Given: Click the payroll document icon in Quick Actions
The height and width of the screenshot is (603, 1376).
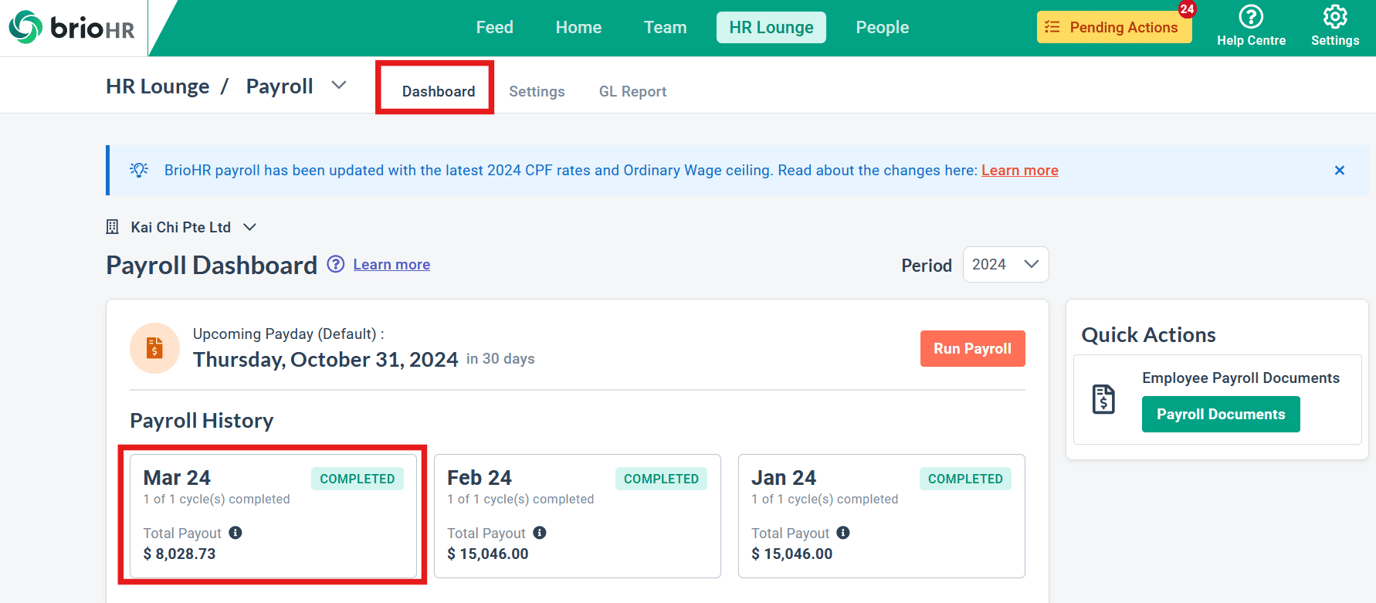Looking at the screenshot, I should (x=1103, y=399).
